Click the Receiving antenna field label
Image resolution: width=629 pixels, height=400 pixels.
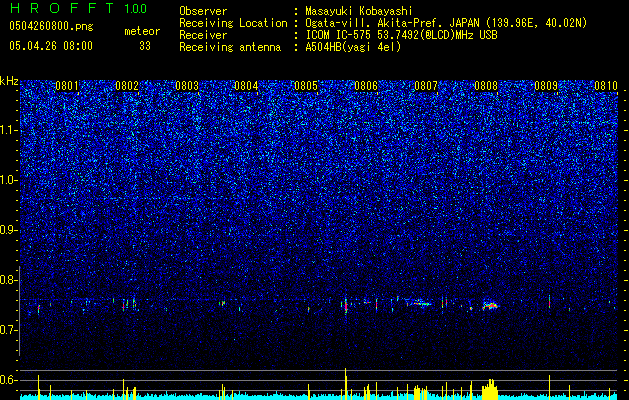click(230, 47)
